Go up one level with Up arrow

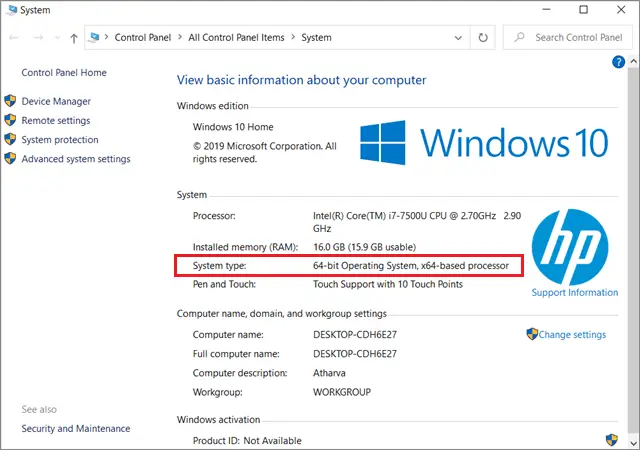(74, 38)
